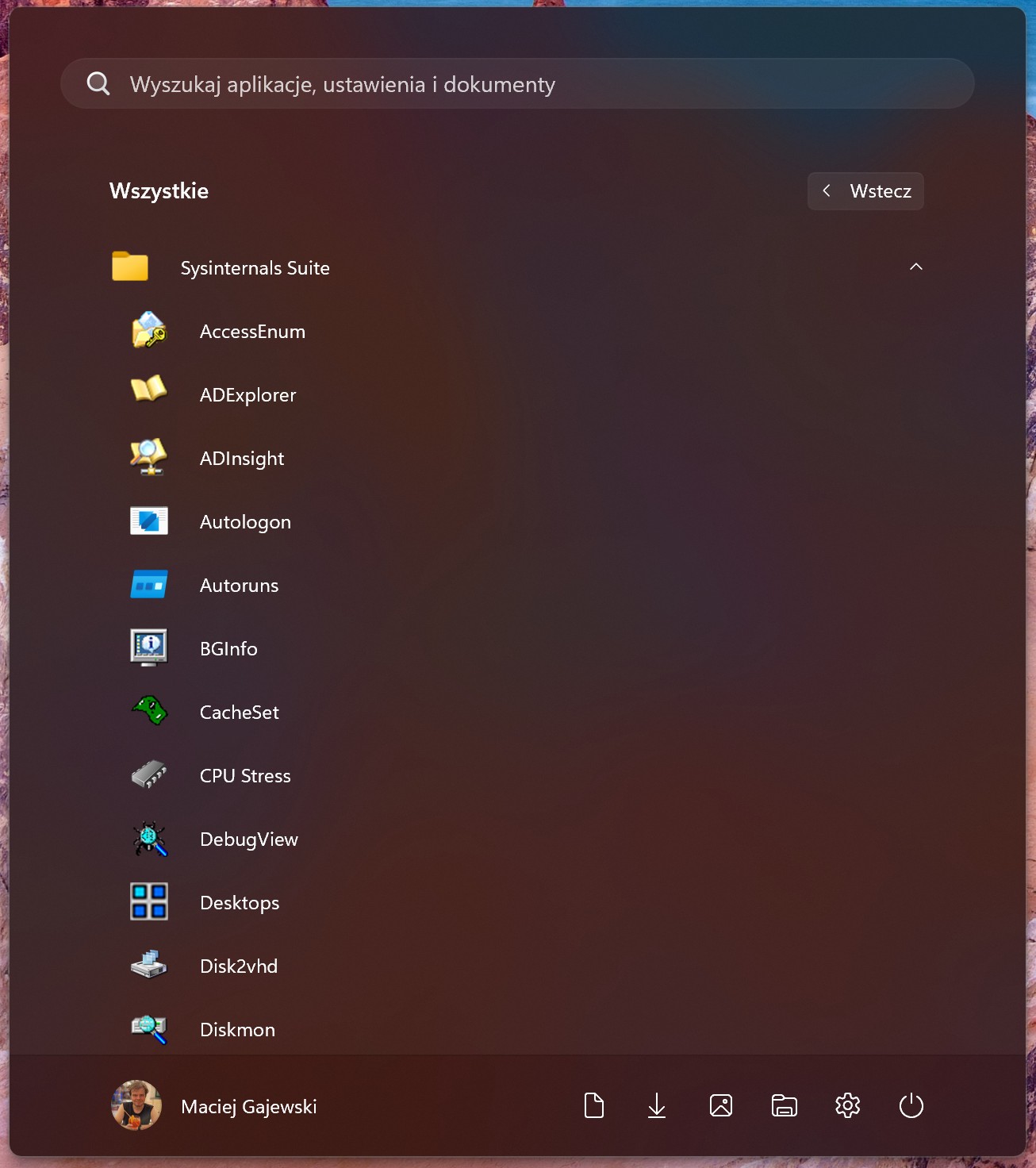1036x1168 pixels.
Task: Click the DebugView text label
Action: tap(249, 839)
